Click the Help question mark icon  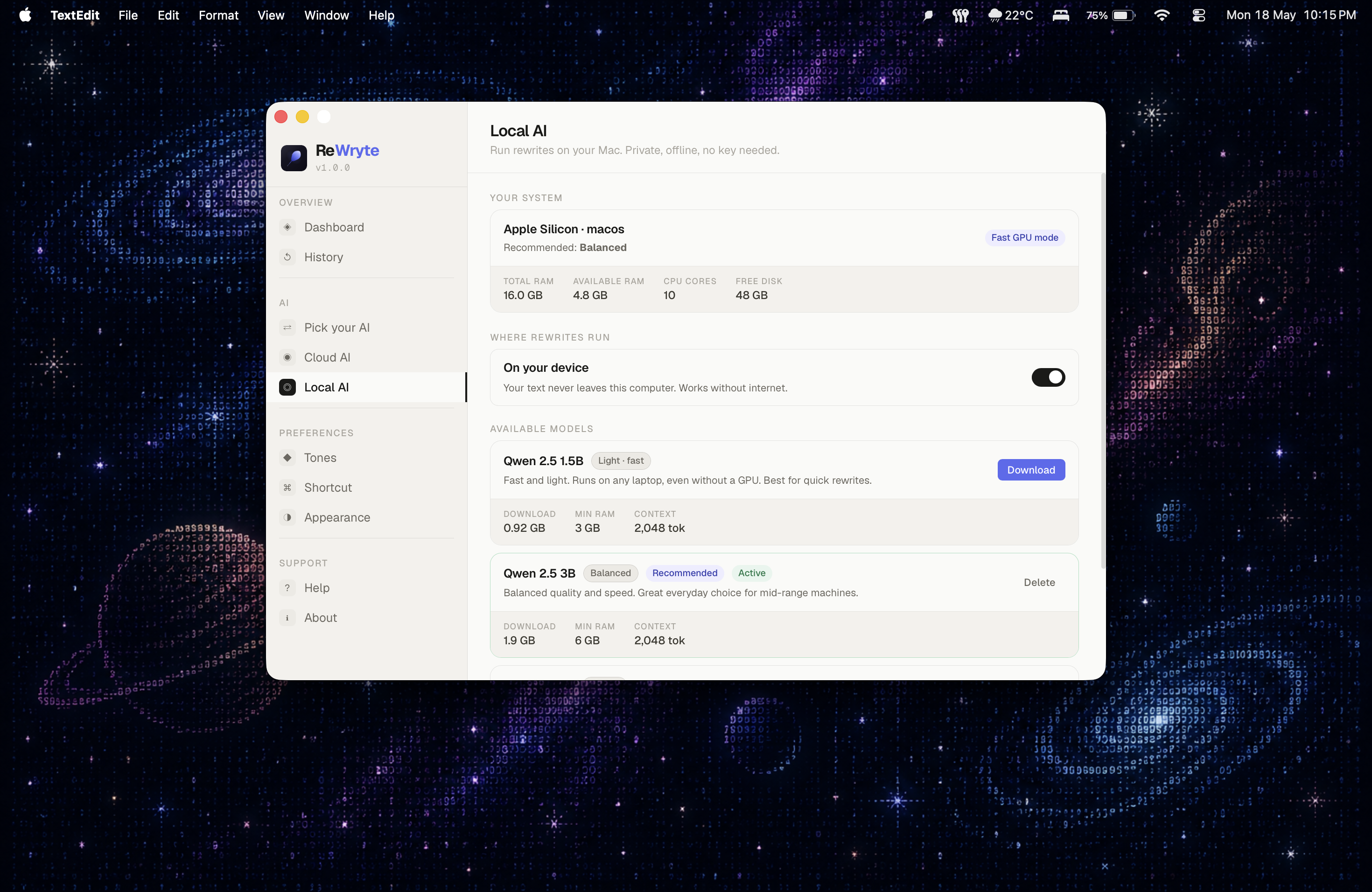click(287, 588)
